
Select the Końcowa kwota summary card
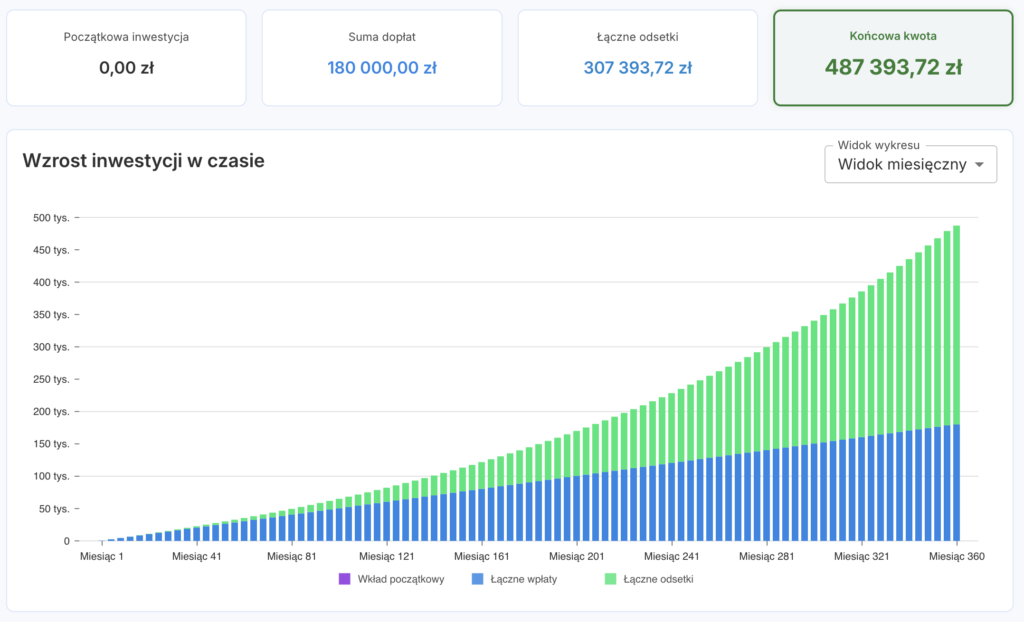(x=893, y=57)
